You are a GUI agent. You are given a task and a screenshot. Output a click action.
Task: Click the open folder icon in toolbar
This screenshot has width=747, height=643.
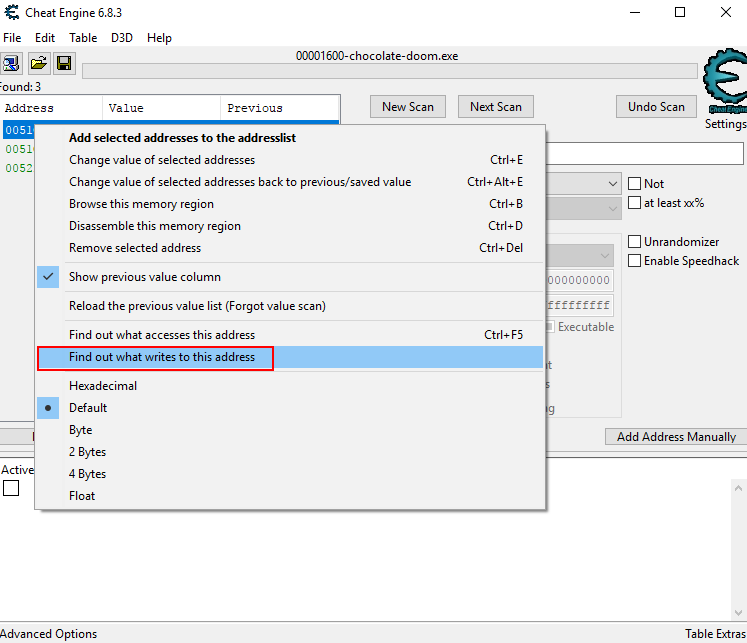(x=38, y=64)
